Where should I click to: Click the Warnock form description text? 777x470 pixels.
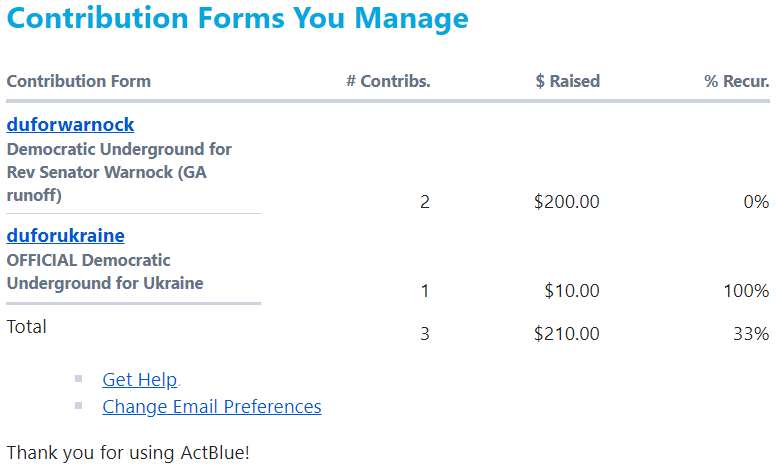119,172
